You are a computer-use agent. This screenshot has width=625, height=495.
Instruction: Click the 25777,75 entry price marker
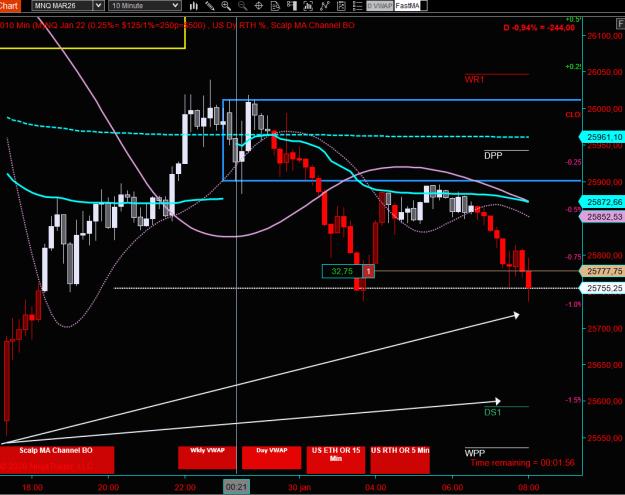pyautogui.click(x=602, y=271)
